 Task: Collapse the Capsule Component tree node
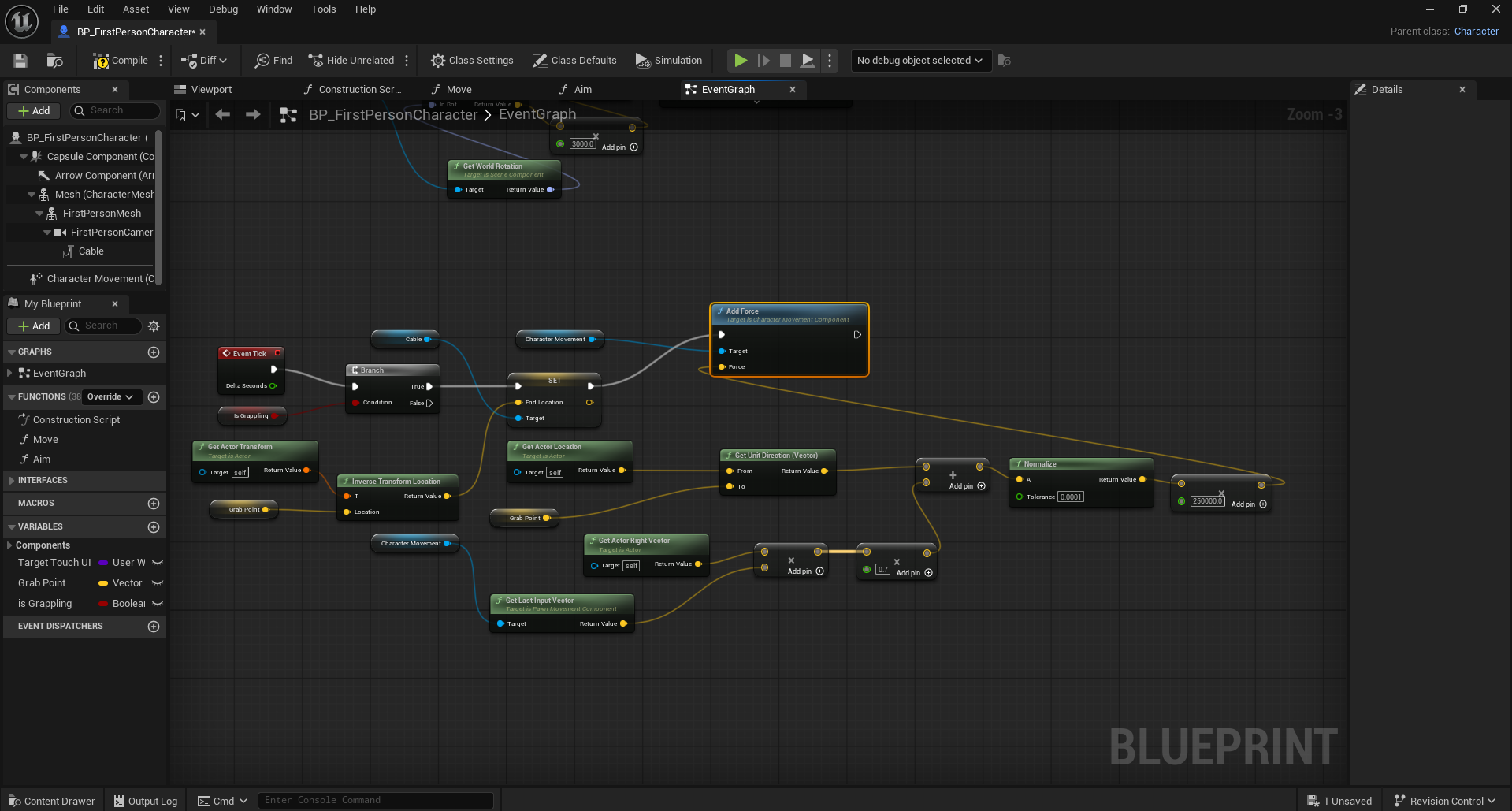(24, 157)
